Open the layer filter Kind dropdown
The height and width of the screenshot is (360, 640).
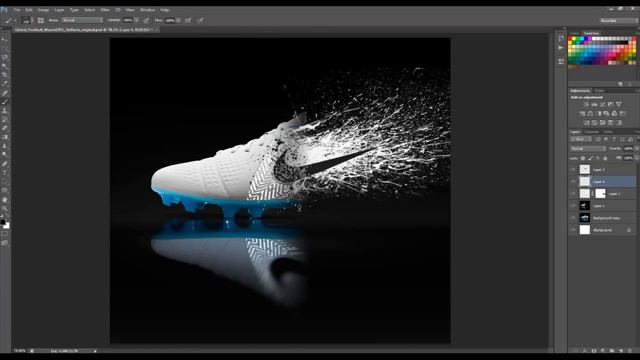[581, 139]
